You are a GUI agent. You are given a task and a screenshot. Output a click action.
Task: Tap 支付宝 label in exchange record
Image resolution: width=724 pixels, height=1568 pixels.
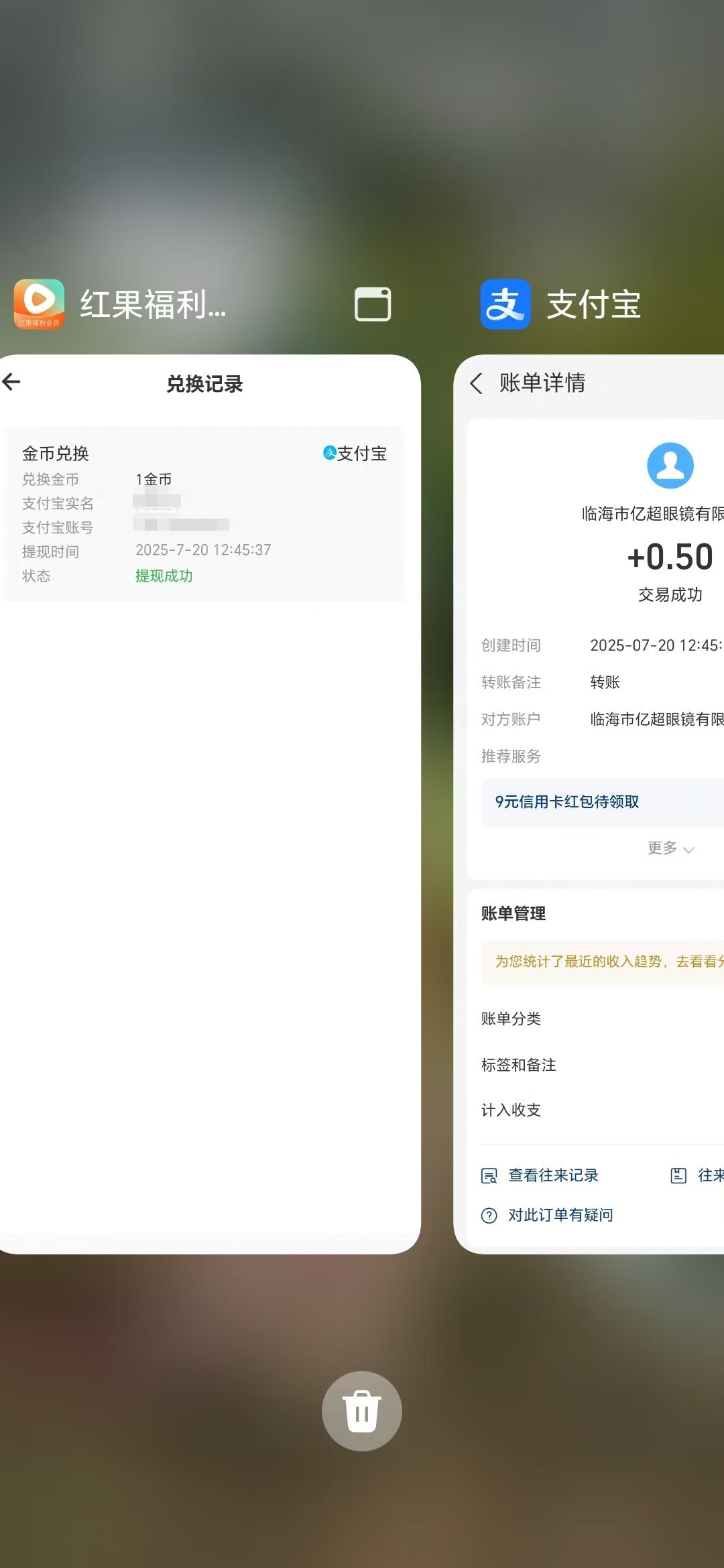pos(362,454)
